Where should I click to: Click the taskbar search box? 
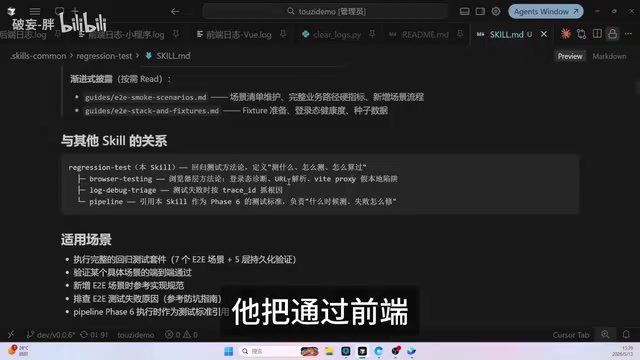(279, 351)
